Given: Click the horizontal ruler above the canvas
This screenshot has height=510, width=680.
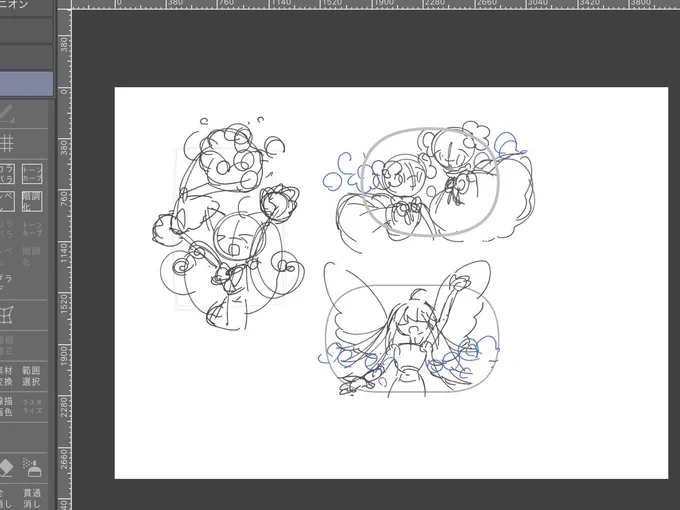Looking at the screenshot, I should point(376,4).
